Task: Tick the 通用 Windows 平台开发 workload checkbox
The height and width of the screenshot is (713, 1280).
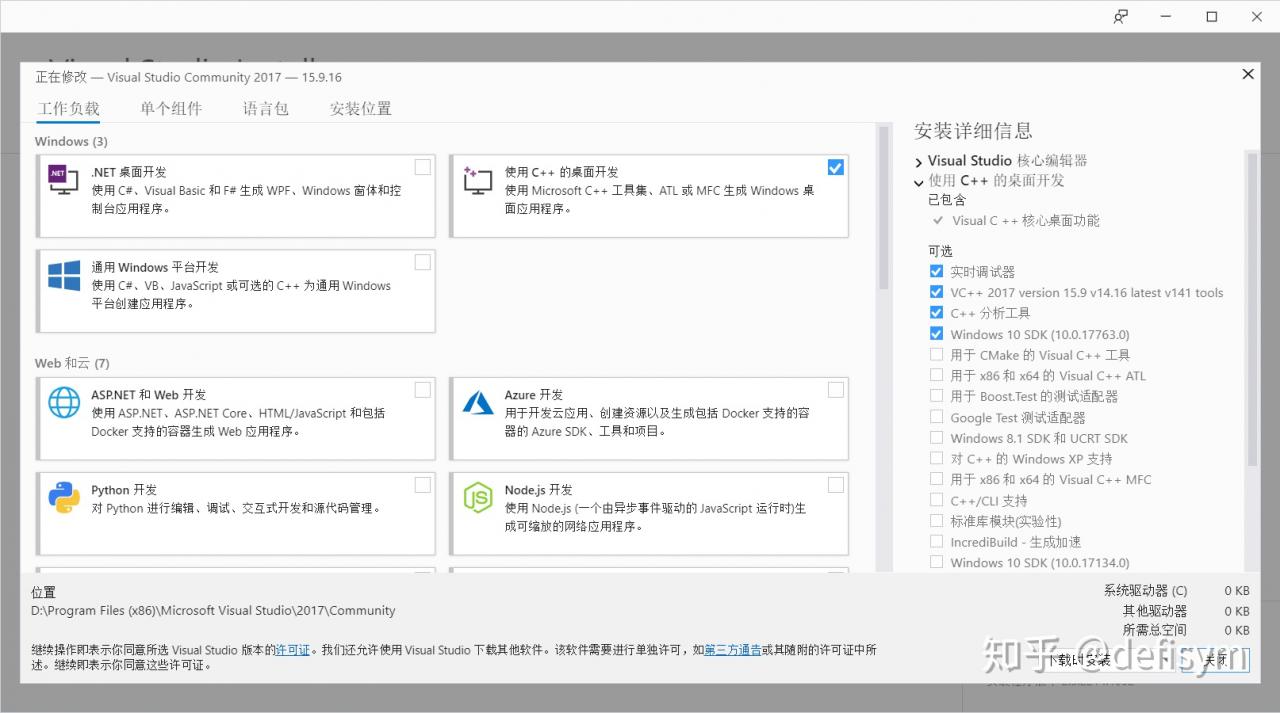Action: coord(423,262)
